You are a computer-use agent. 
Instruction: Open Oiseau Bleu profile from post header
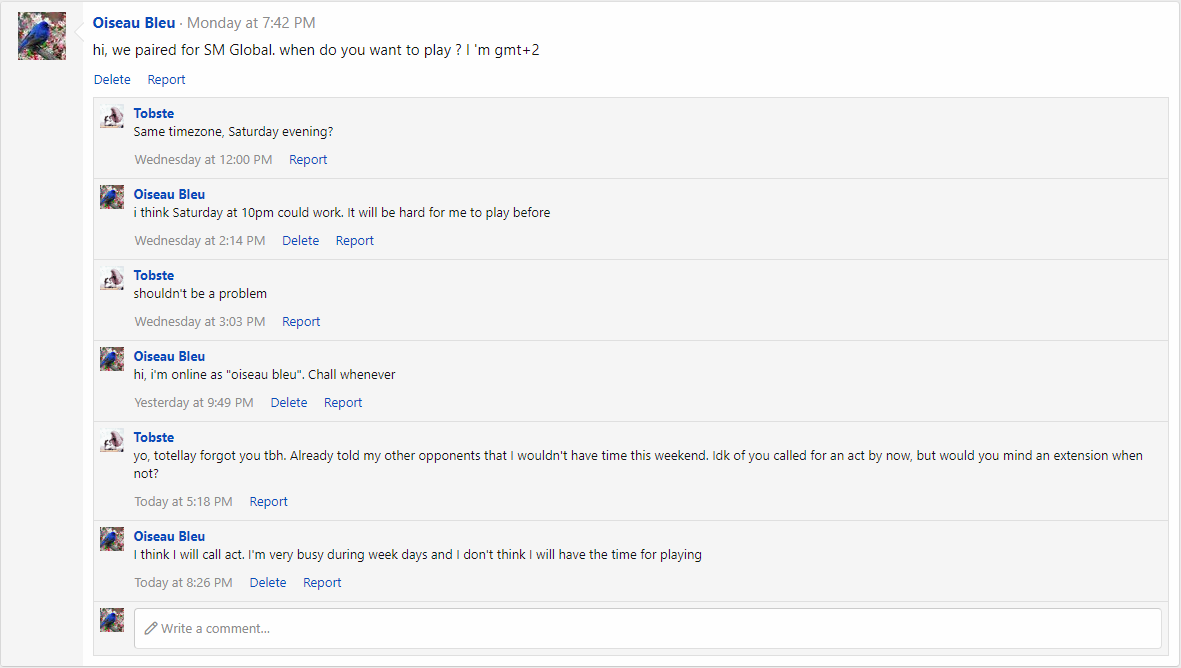tap(134, 23)
